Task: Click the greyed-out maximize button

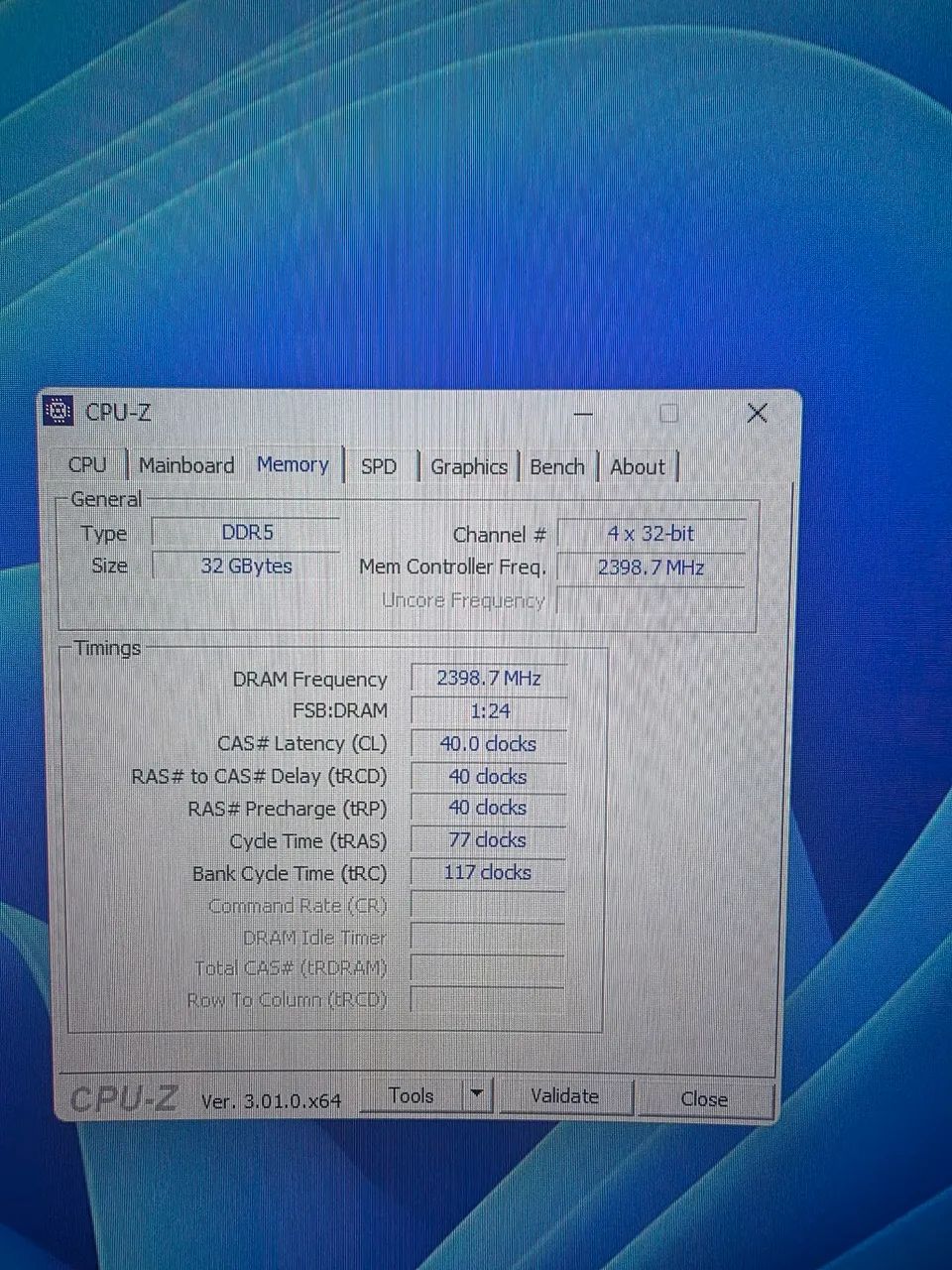Action: (x=669, y=413)
